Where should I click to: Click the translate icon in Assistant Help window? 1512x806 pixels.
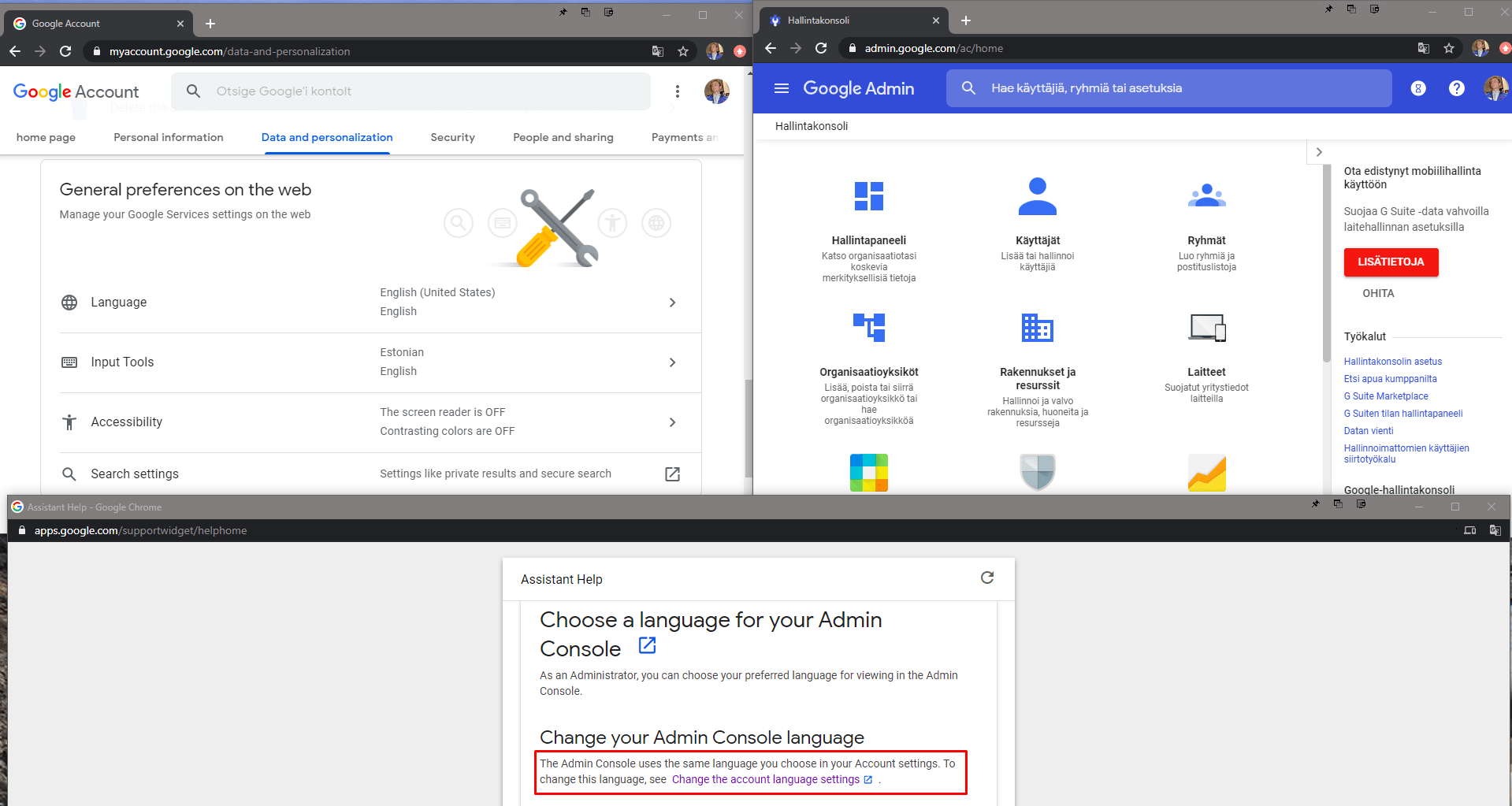click(x=1495, y=530)
